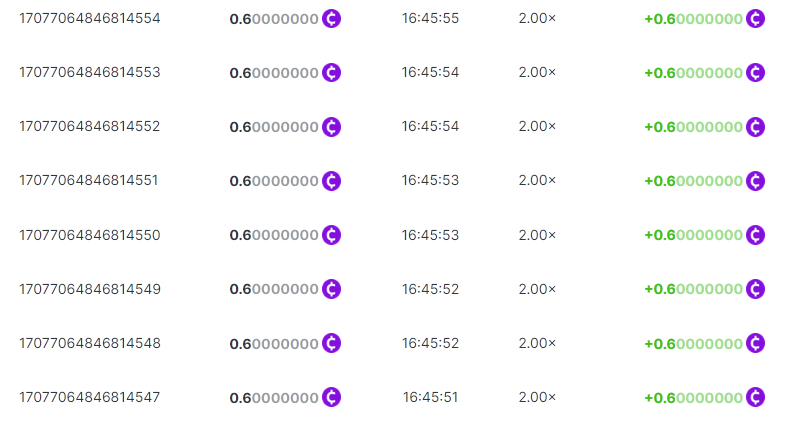Open bet ID 17077064846814549

click(x=90, y=289)
